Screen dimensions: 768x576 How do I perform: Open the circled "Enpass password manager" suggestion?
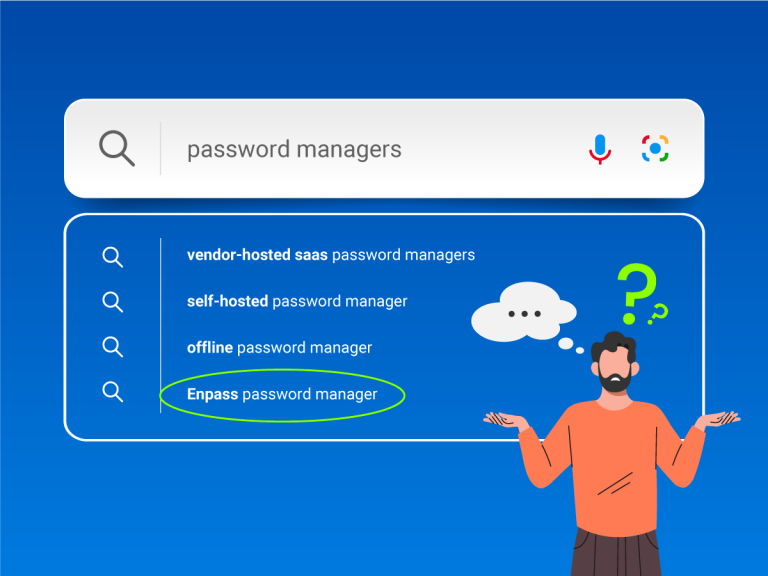282,394
